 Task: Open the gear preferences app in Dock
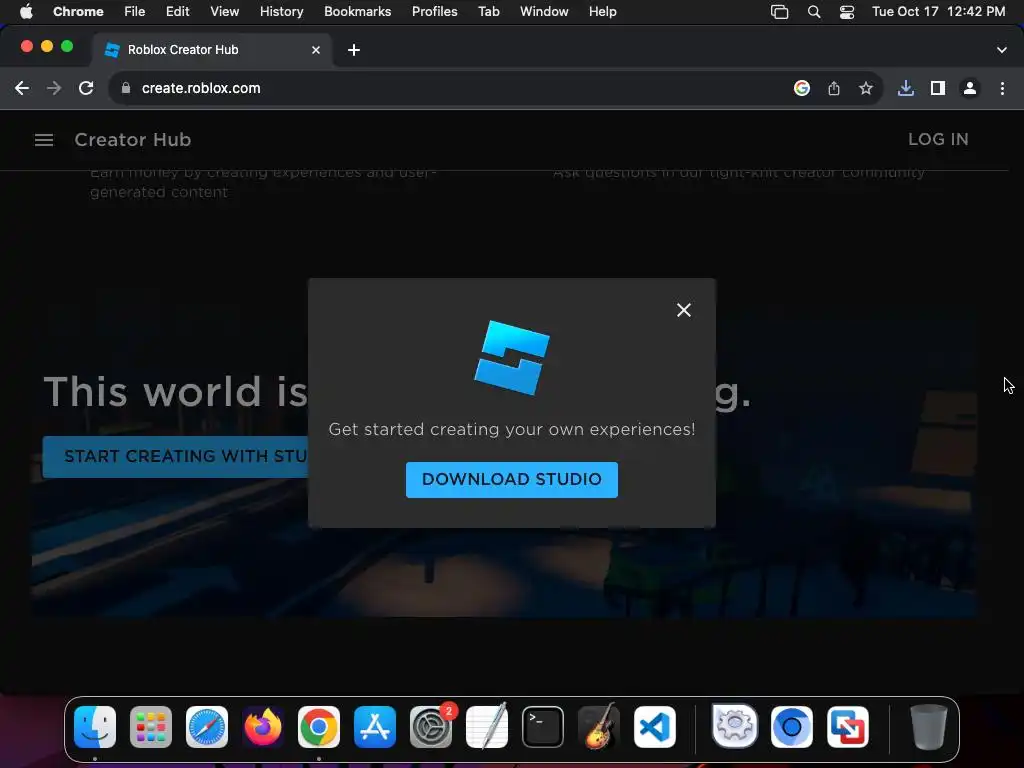pyautogui.click(x=735, y=726)
